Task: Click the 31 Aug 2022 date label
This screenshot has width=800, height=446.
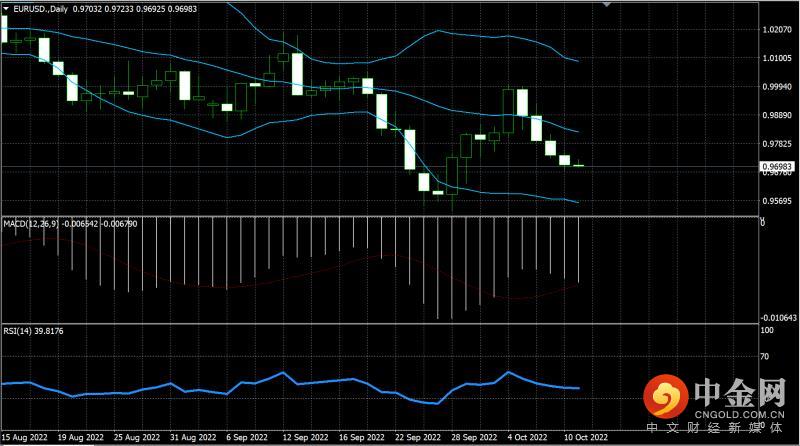Action: point(193,437)
